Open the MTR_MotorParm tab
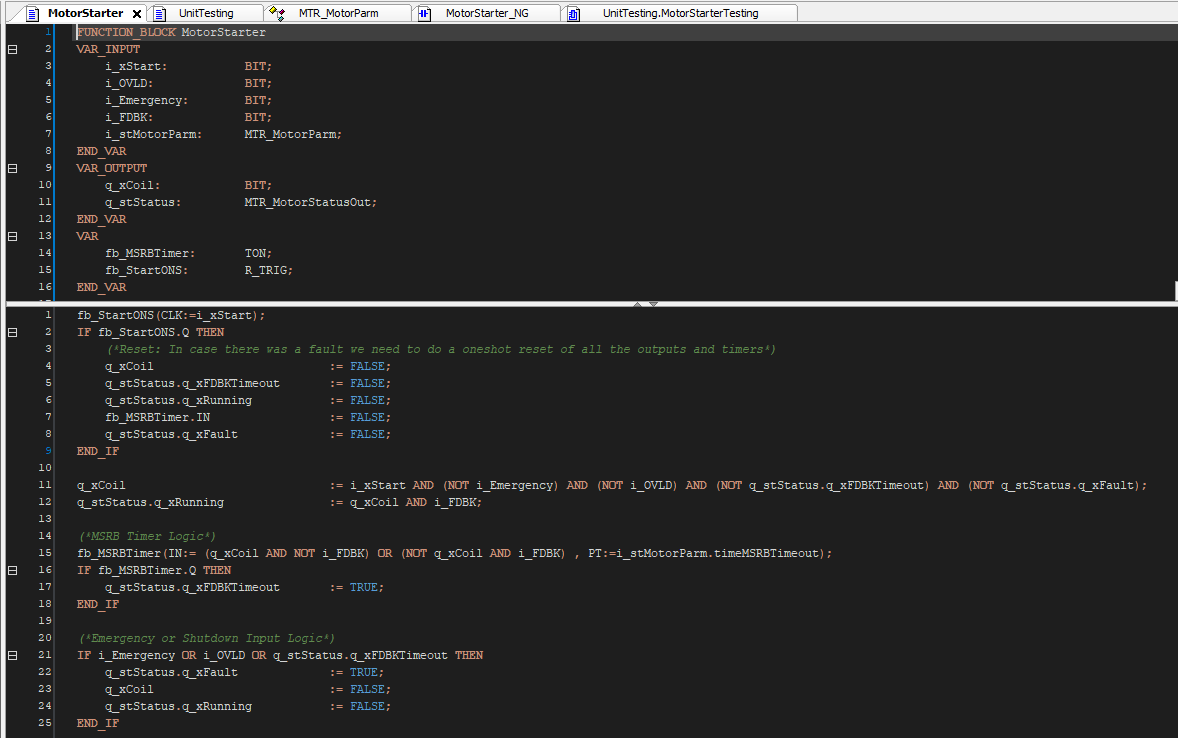 pos(338,14)
